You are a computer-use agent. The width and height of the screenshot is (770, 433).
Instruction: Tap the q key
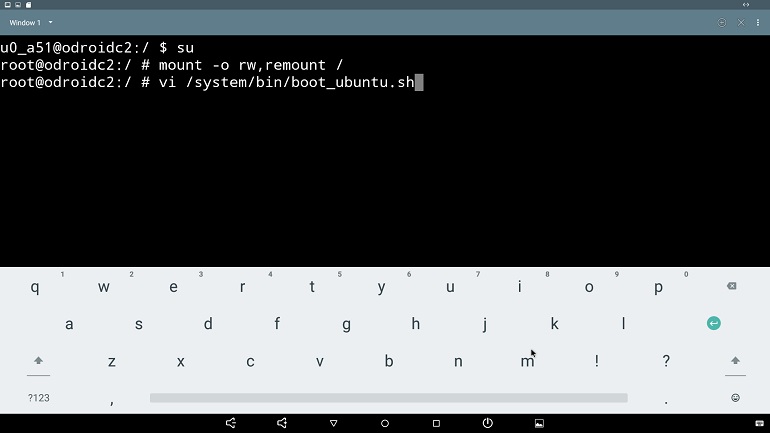click(34, 287)
